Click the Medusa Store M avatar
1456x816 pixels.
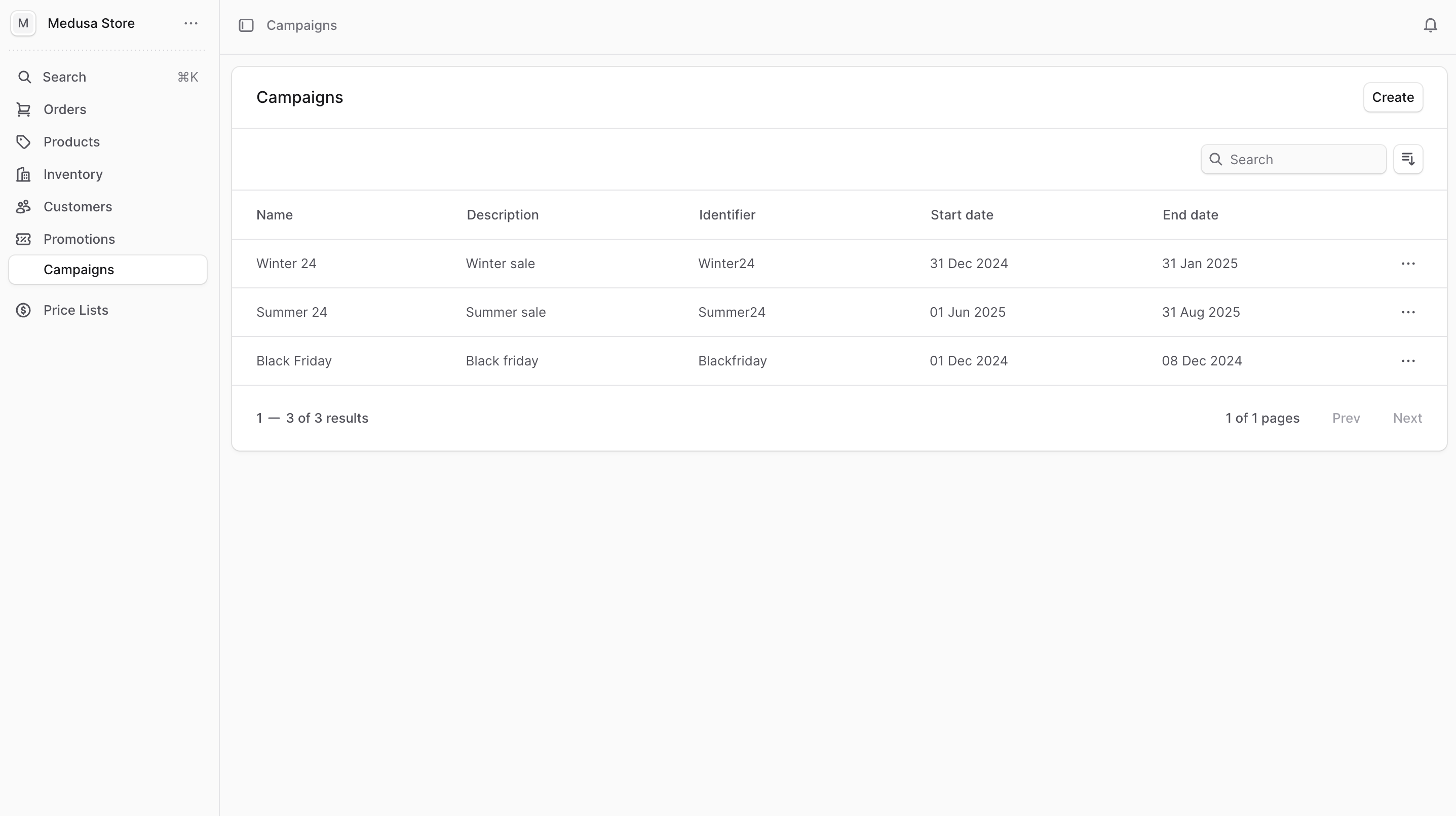coord(23,24)
